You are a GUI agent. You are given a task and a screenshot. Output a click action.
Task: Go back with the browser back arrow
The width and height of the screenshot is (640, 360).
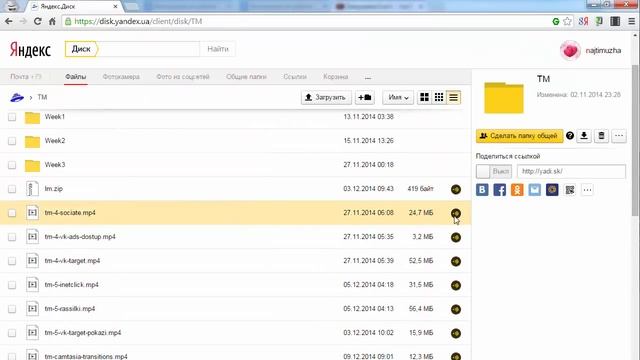click(9, 21)
